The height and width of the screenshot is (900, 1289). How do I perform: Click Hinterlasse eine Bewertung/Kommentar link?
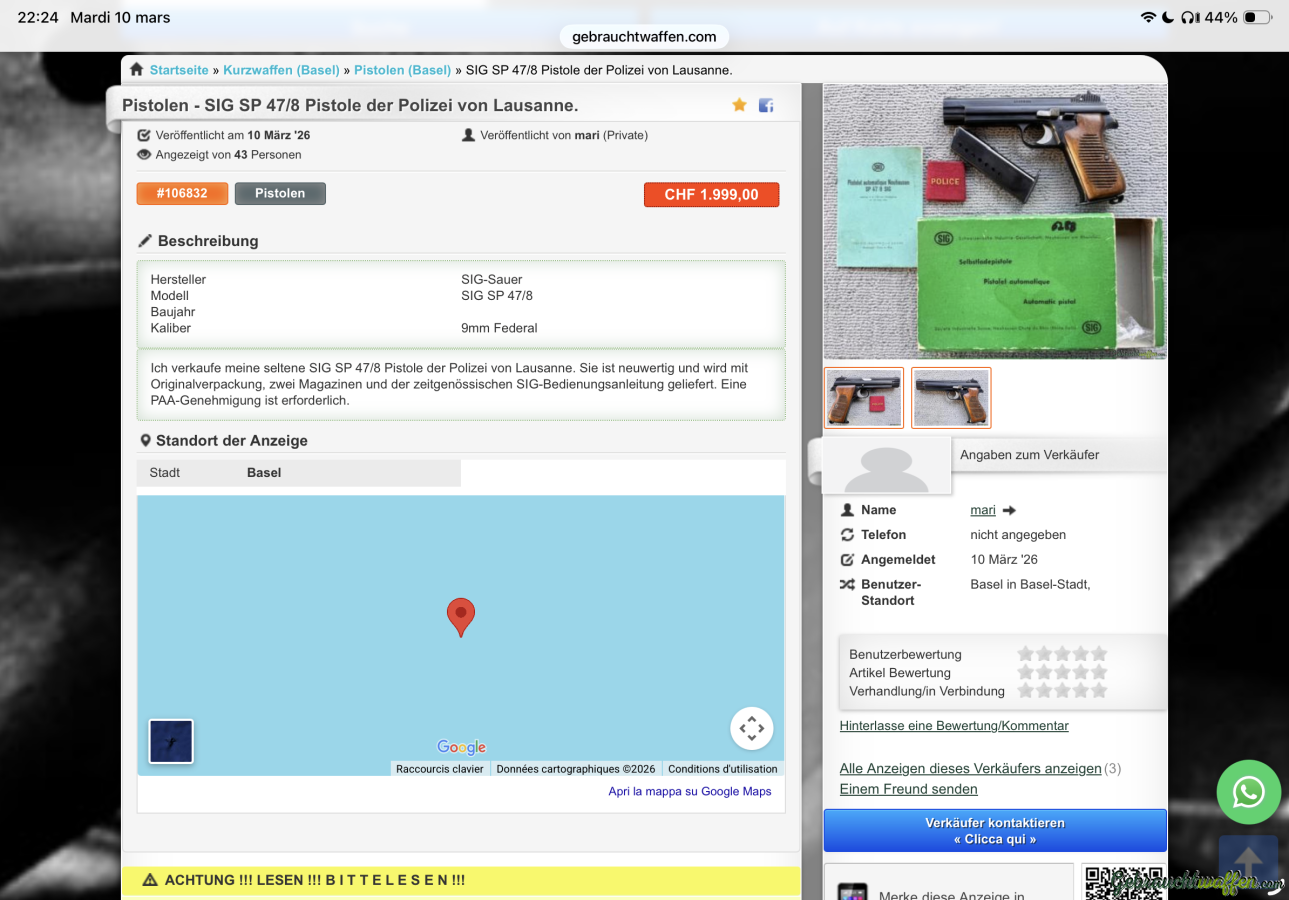(954, 726)
